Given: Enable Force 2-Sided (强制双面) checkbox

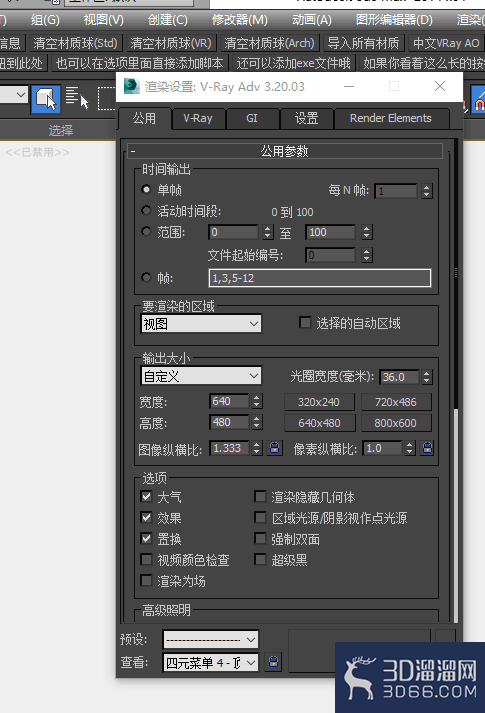Looking at the screenshot, I should click(260, 538).
